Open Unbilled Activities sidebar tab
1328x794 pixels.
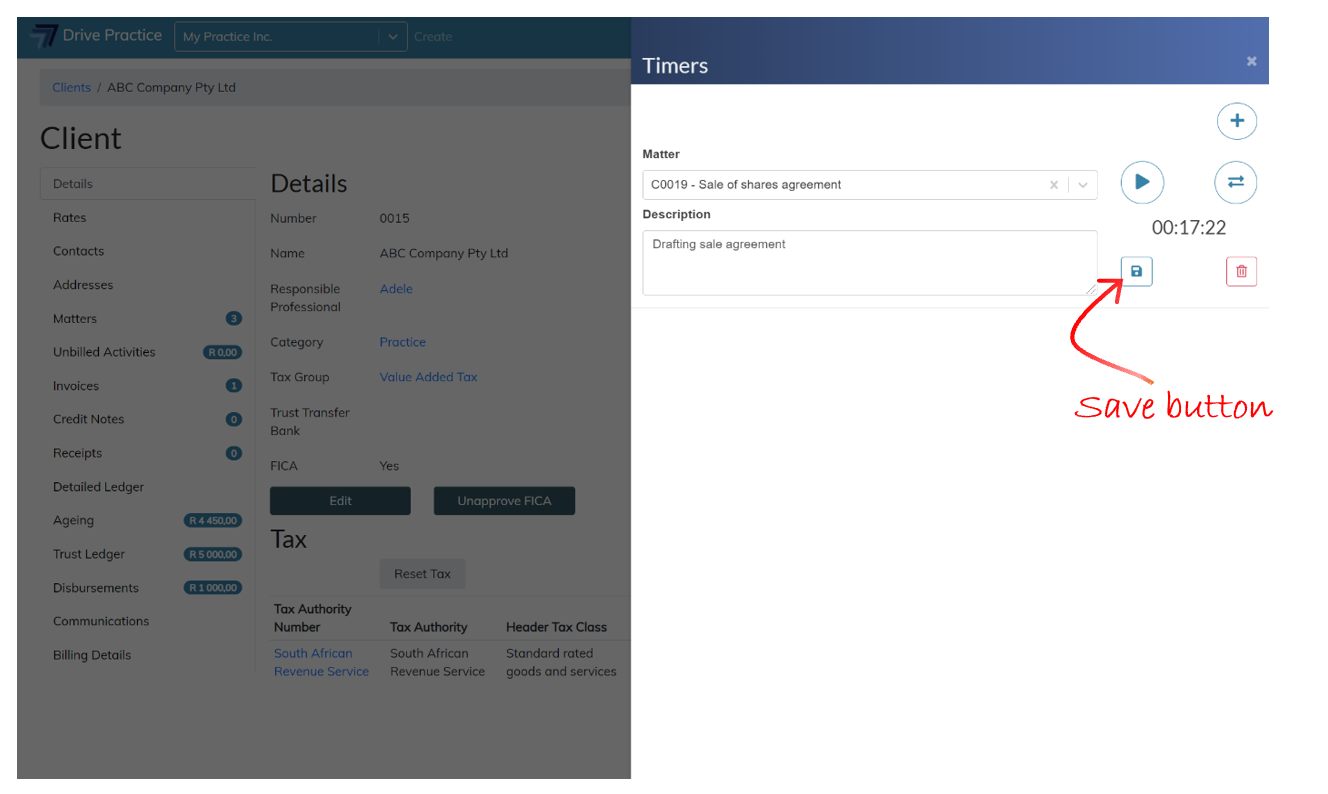[147, 352]
